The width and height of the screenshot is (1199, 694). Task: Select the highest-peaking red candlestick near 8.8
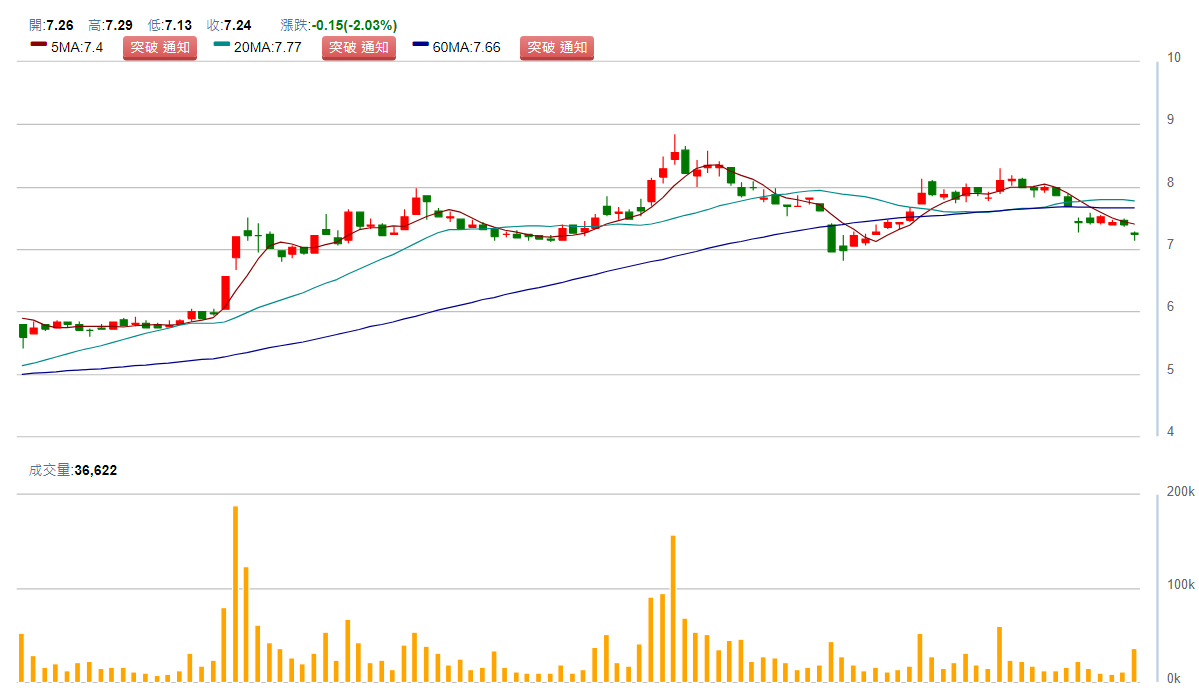click(674, 154)
